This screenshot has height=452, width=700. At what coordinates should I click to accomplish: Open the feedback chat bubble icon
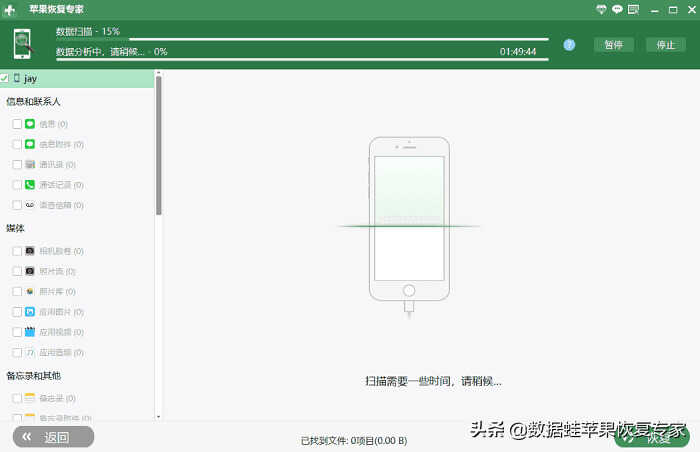[x=617, y=8]
